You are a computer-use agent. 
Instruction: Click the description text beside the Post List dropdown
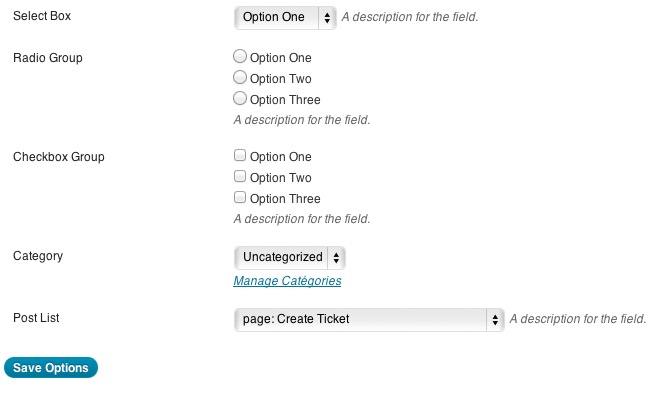click(578, 319)
